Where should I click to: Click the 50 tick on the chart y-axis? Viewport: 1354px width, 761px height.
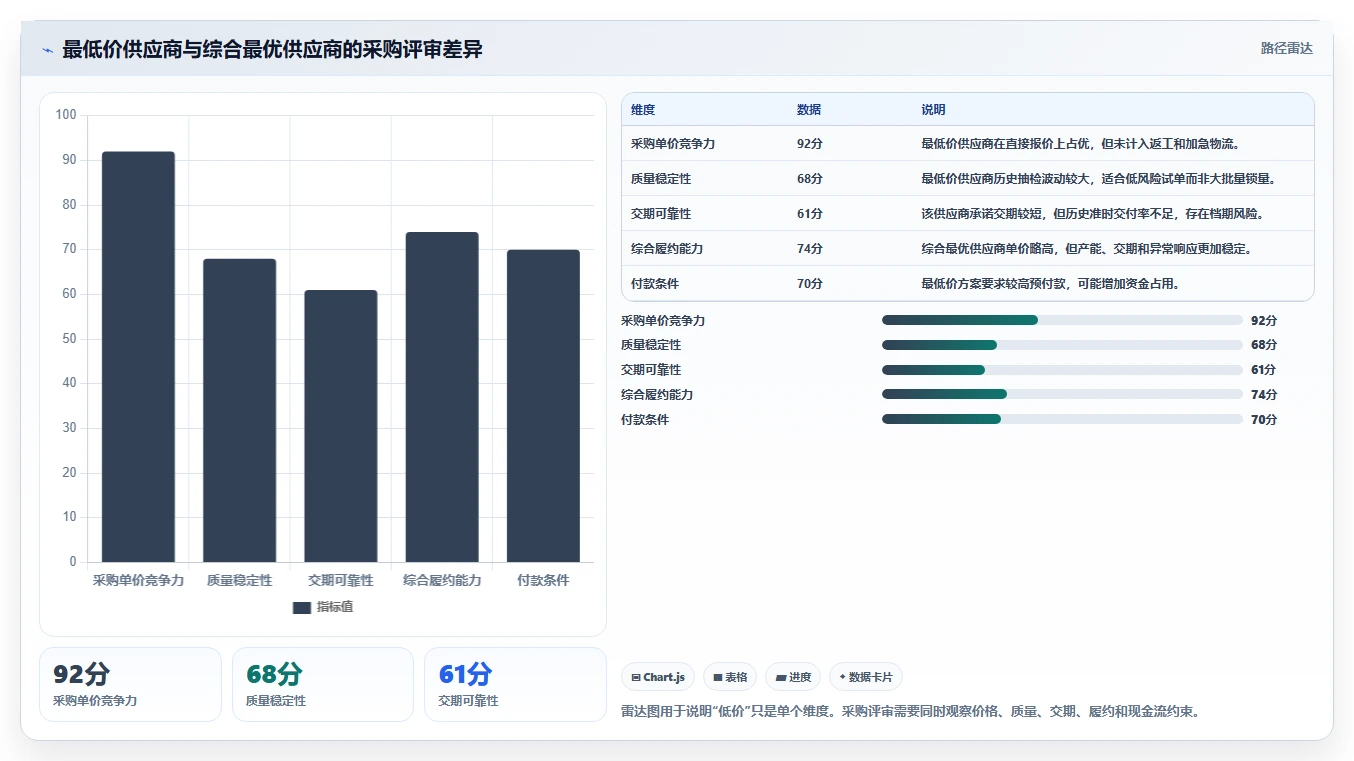click(x=69, y=339)
